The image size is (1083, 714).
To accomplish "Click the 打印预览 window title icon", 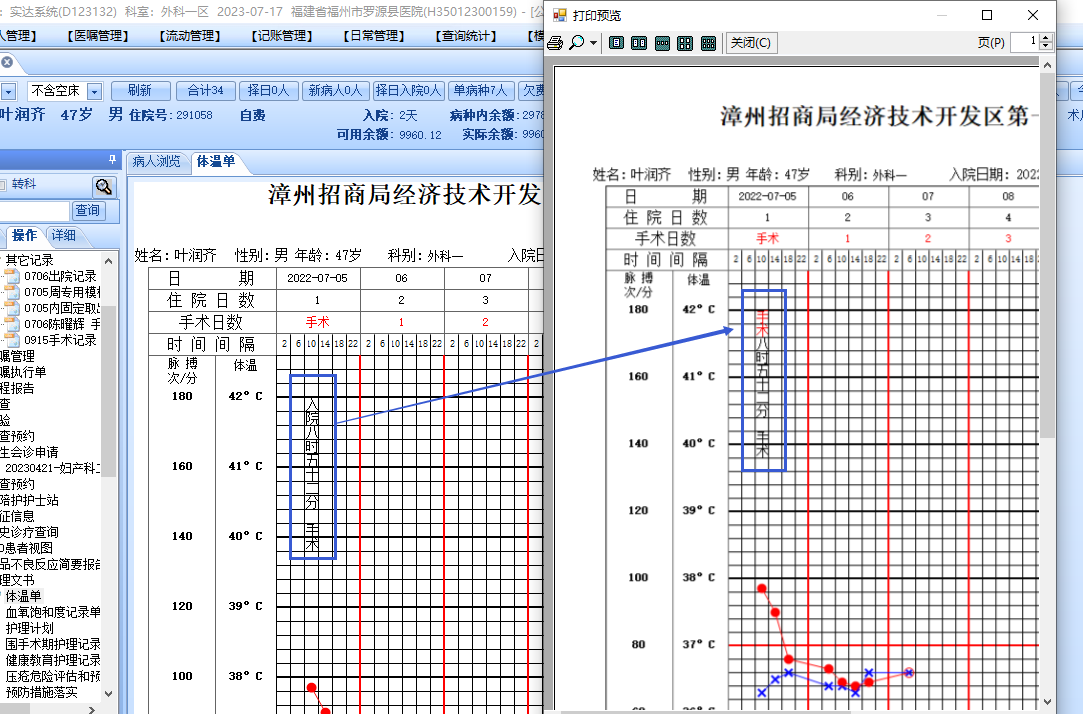I will pyautogui.click(x=560, y=15).
